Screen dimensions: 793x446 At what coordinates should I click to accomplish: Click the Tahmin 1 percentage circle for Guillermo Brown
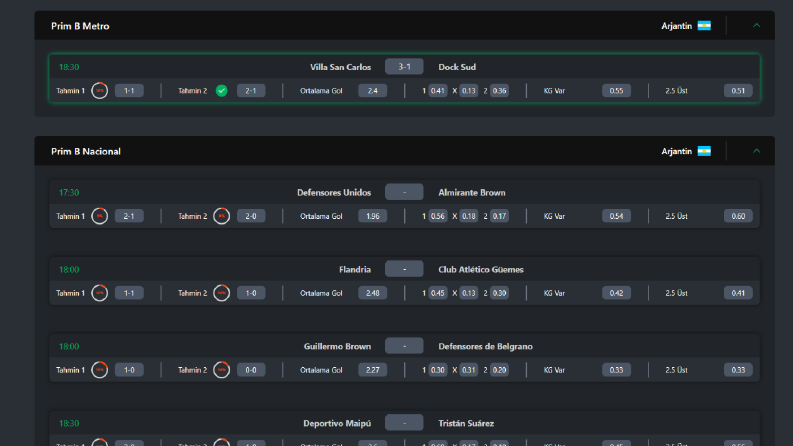[x=100, y=370]
